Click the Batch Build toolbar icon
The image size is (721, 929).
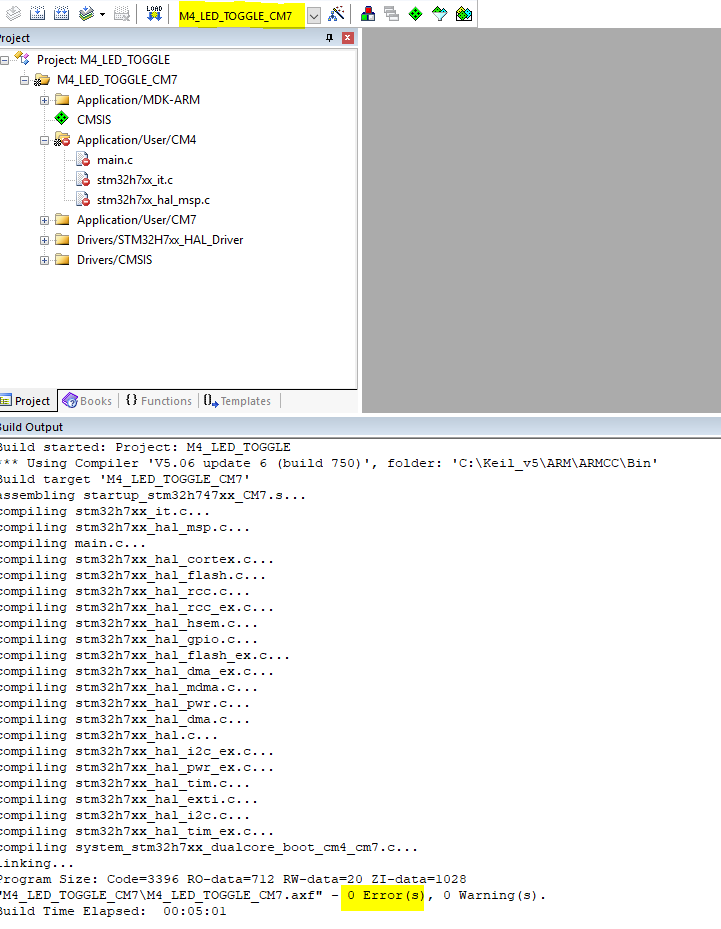[86, 13]
